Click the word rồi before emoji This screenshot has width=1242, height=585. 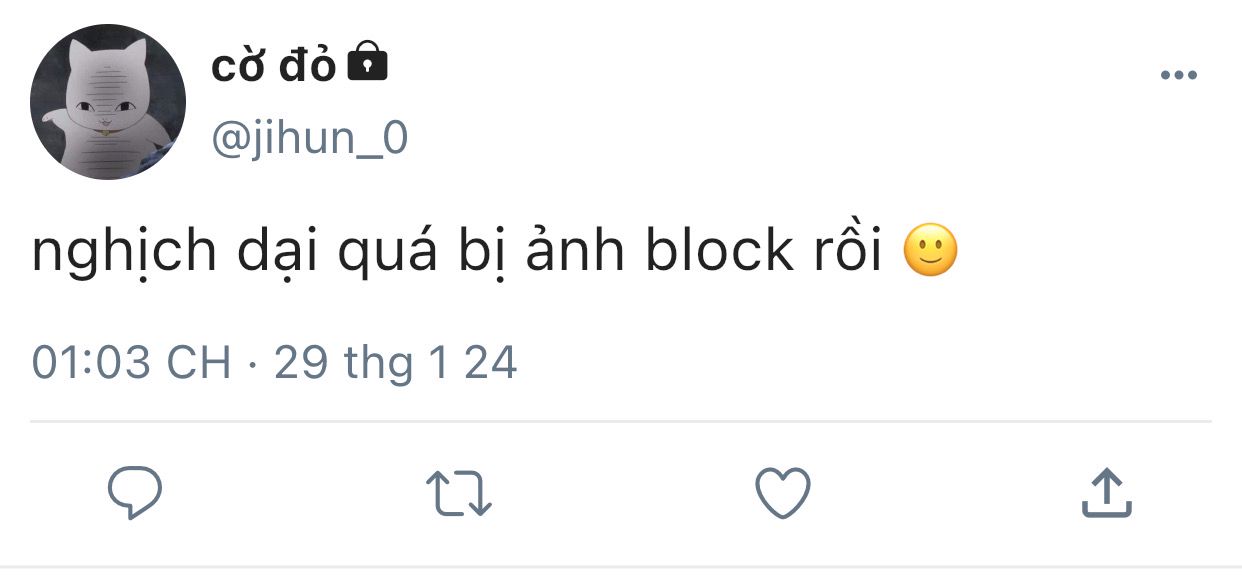coord(846,252)
